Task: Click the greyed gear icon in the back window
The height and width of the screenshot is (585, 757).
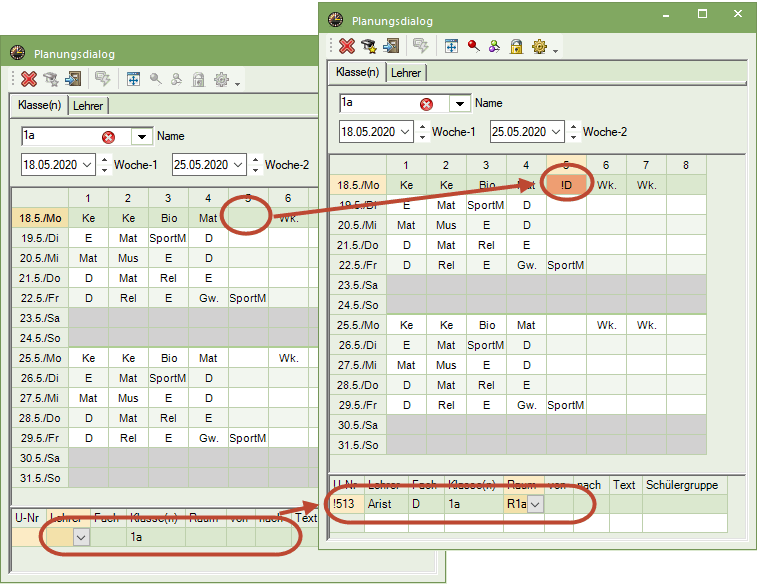Action: coord(221,79)
